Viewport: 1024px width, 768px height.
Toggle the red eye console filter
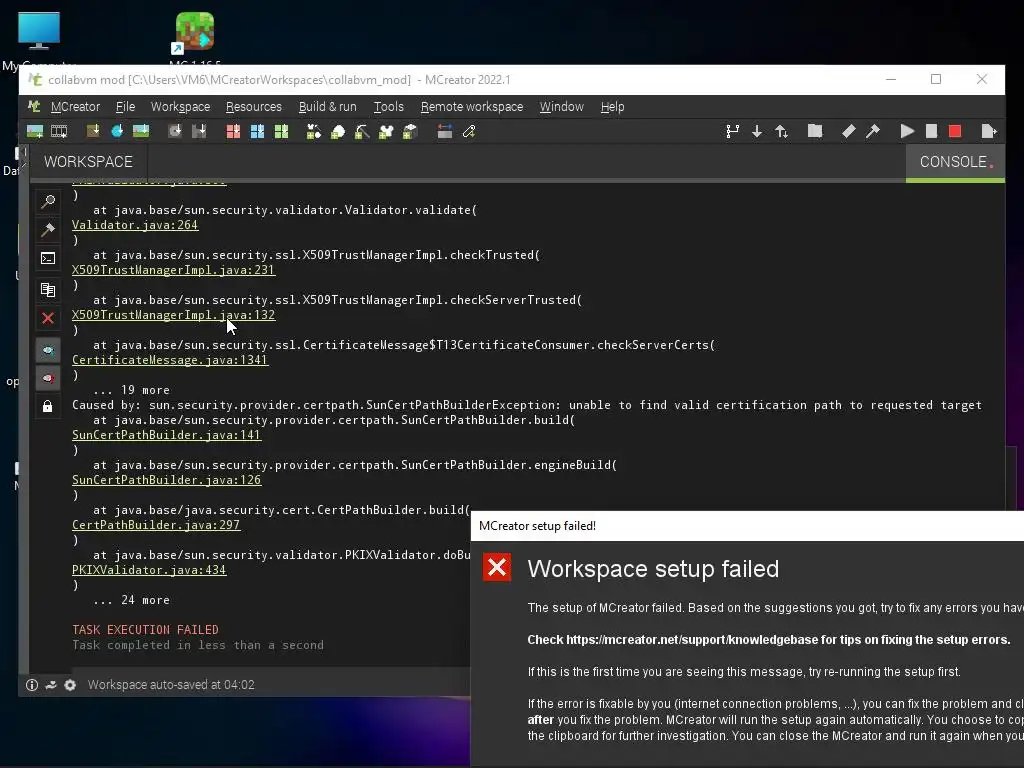click(x=48, y=378)
